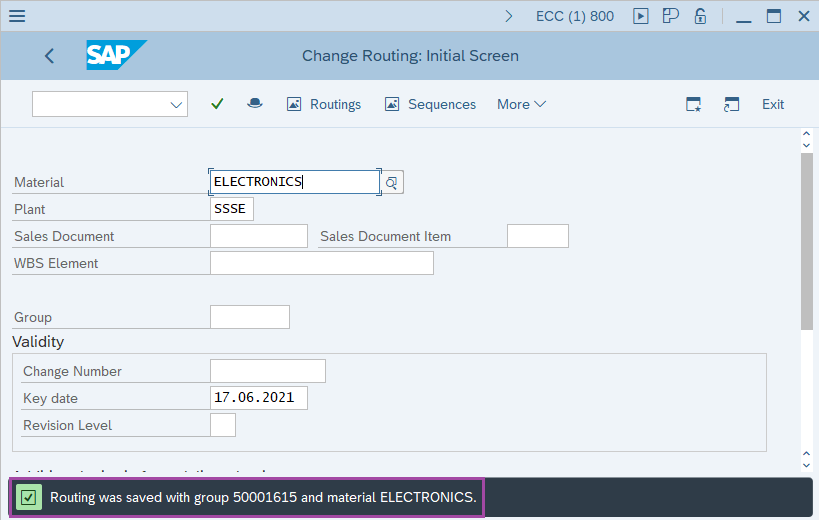Maximize the SAP window
Image resolution: width=819 pixels, height=520 pixels.
point(774,16)
